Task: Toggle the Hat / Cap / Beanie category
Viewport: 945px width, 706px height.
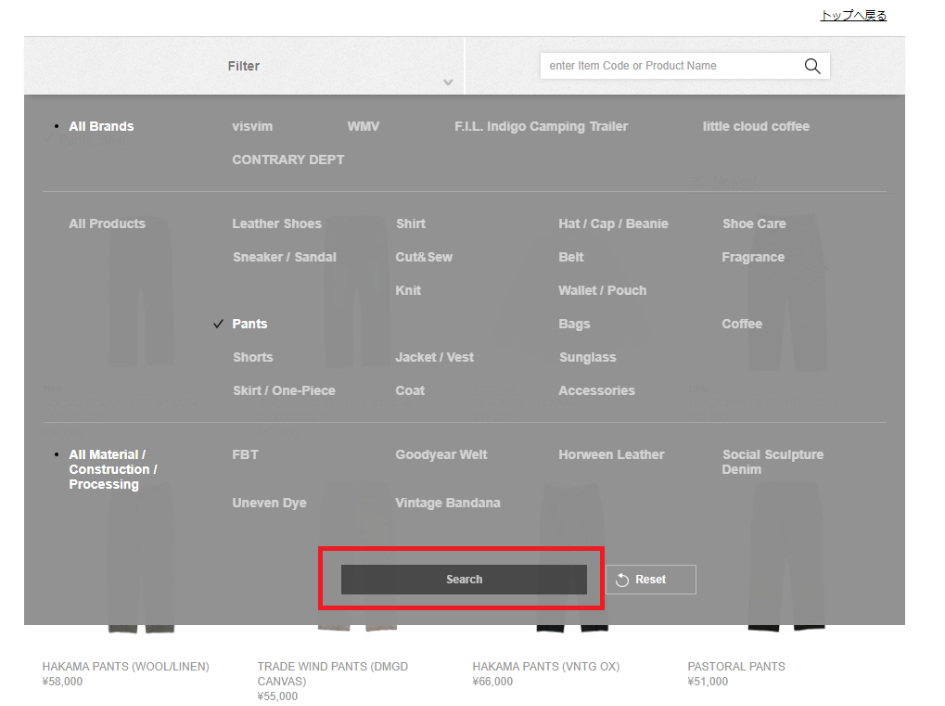Action: pos(614,224)
